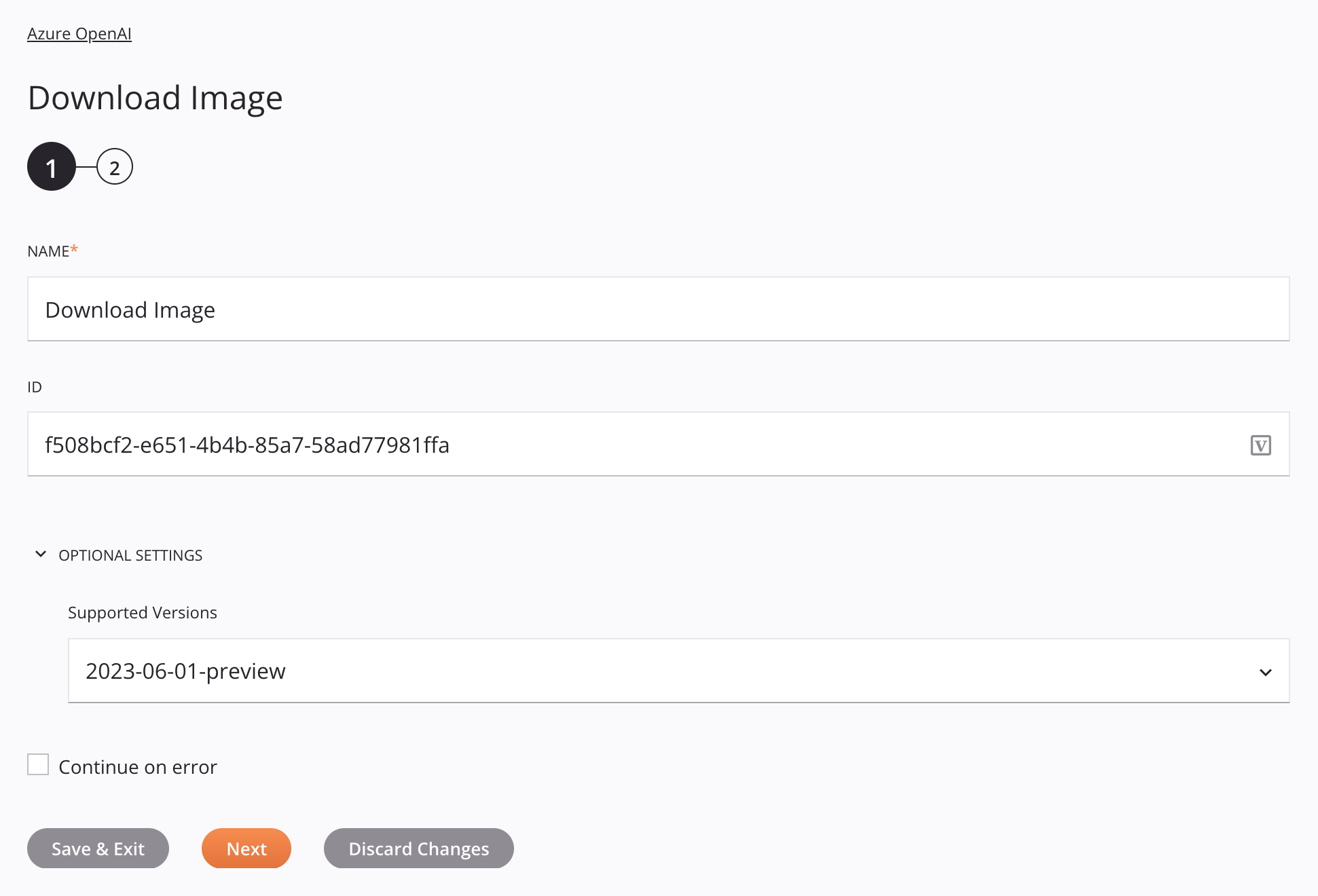Select the Download Image page heading
Viewport: 1318px width, 896px height.
point(155,98)
